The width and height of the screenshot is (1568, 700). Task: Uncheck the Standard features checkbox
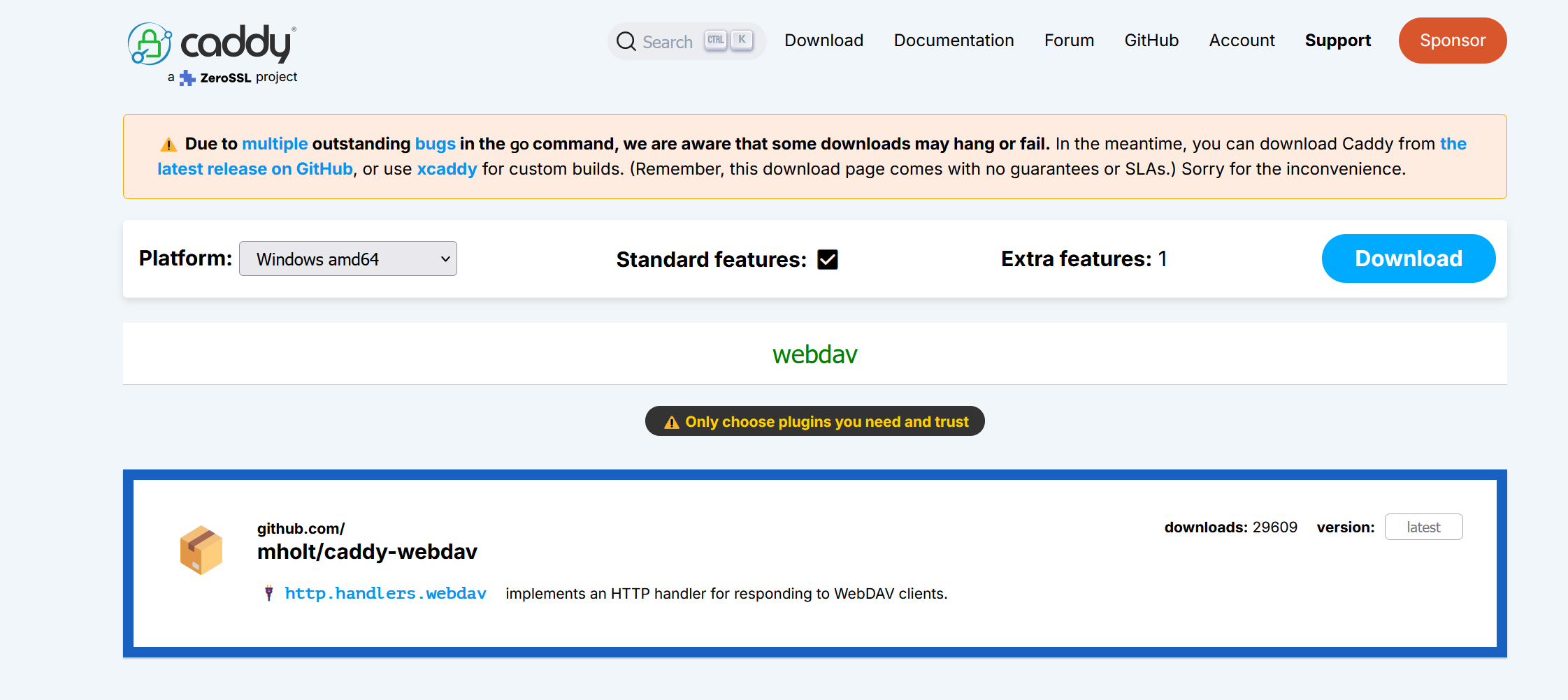tap(828, 259)
